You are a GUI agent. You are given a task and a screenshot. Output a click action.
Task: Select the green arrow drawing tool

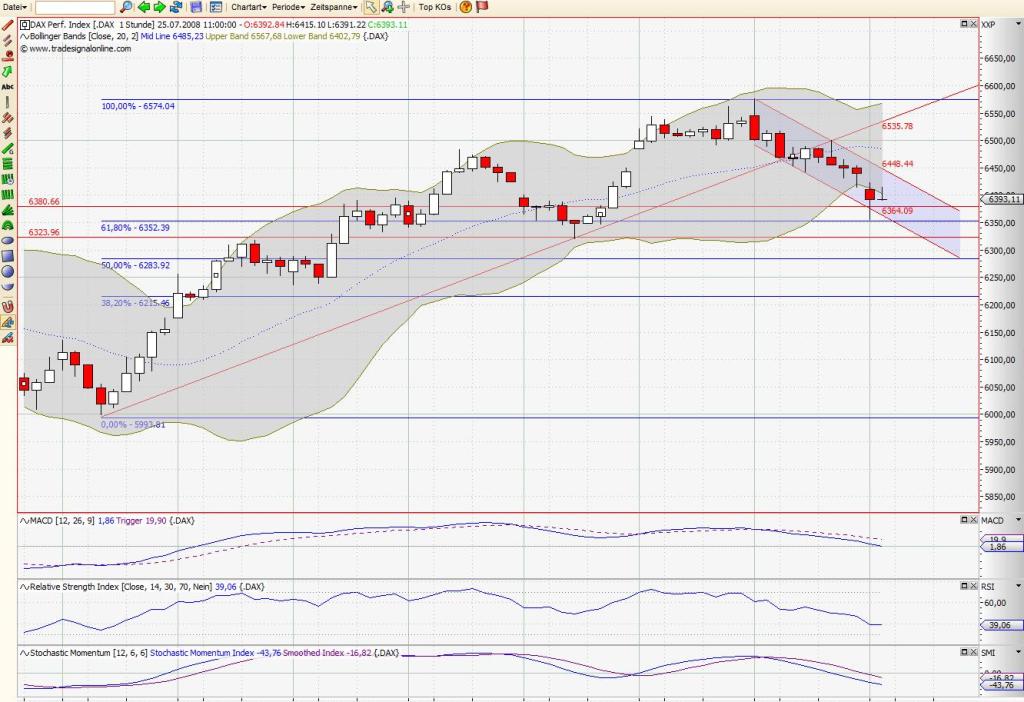click(x=8, y=71)
